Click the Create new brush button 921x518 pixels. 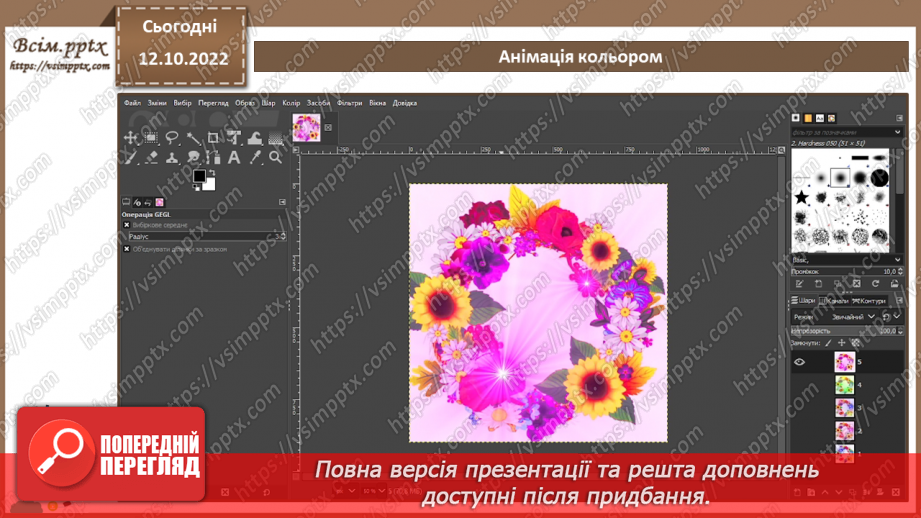(x=818, y=284)
